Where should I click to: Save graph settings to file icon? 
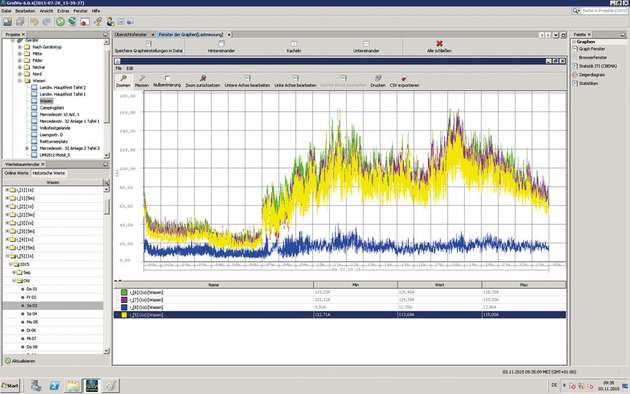click(x=148, y=43)
